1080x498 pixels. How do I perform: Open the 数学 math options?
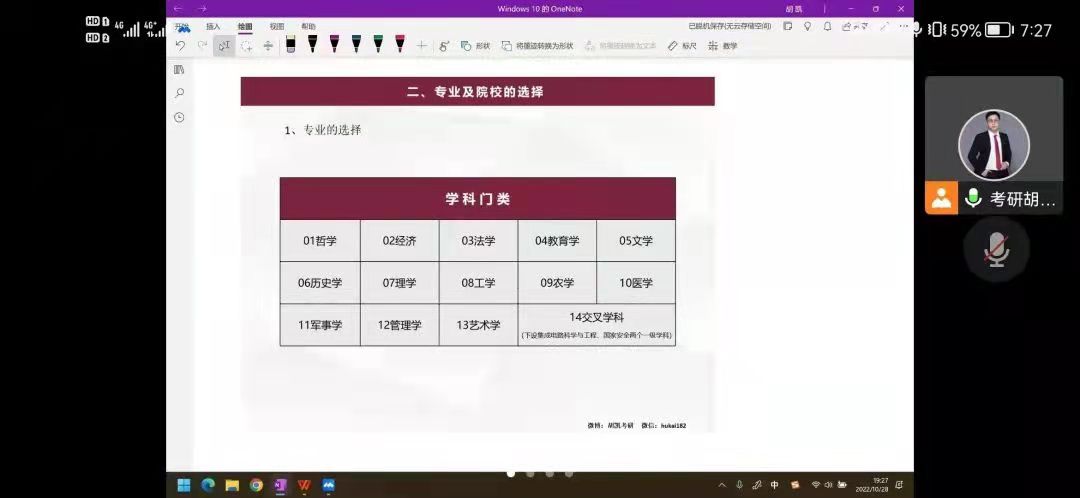point(723,46)
